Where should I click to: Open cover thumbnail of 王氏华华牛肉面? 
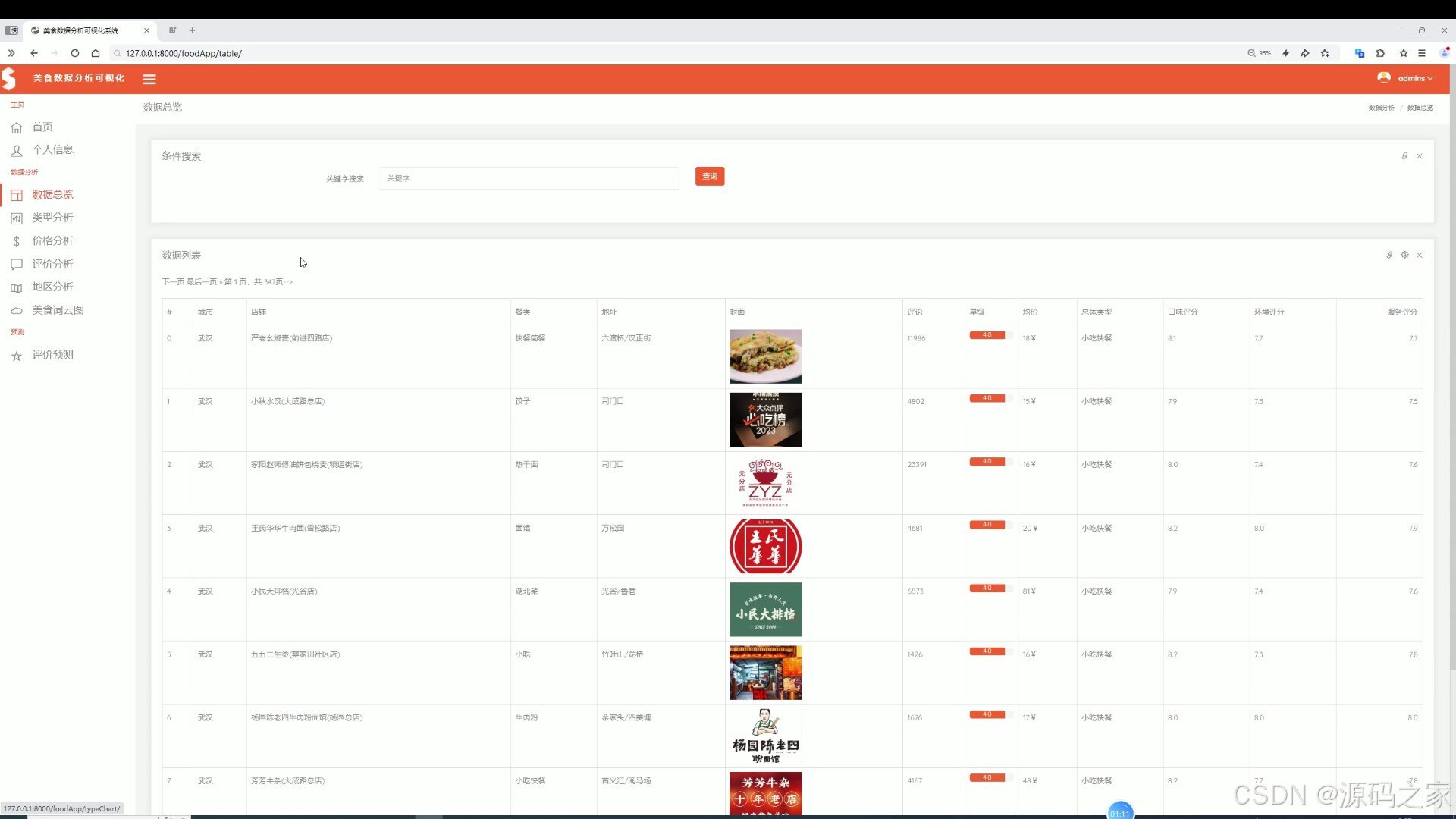765,546
